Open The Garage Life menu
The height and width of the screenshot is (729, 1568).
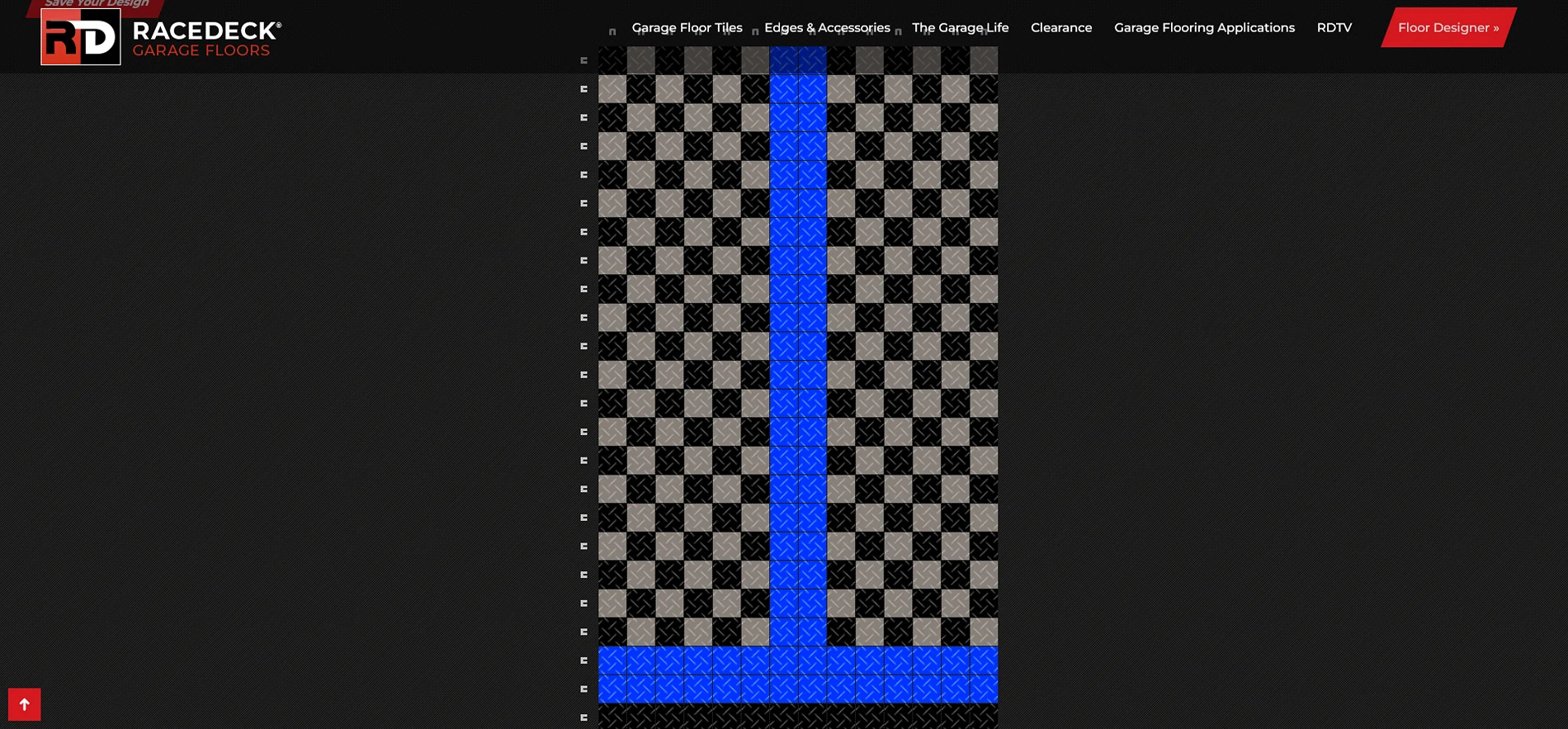(961, 28)
